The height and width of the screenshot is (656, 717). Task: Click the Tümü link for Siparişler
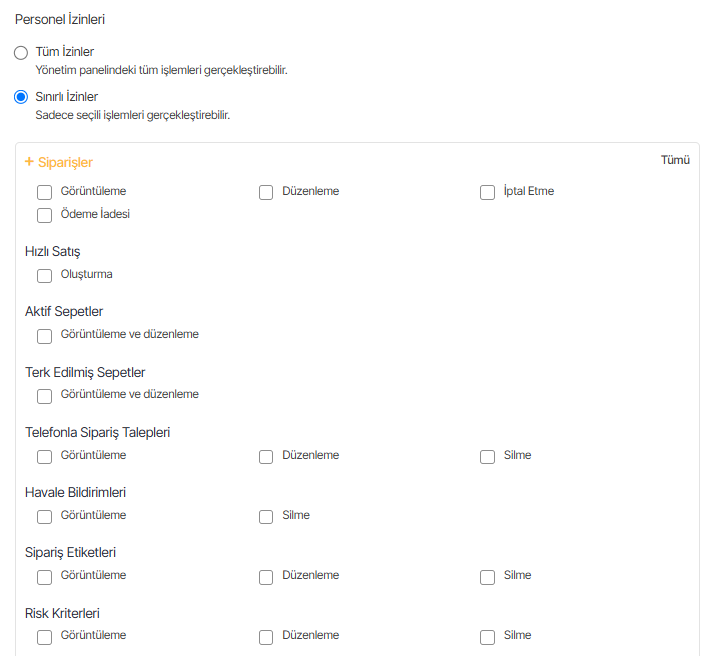pos(675,160)
